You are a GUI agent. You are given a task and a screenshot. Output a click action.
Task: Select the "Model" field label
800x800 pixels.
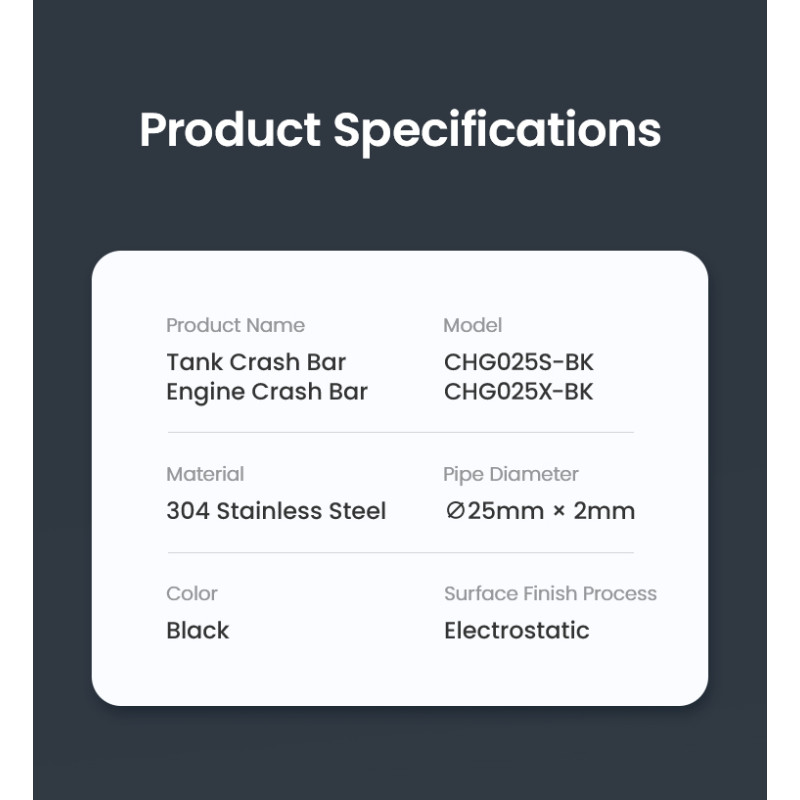pyautogui.click(x=472, y=325)
